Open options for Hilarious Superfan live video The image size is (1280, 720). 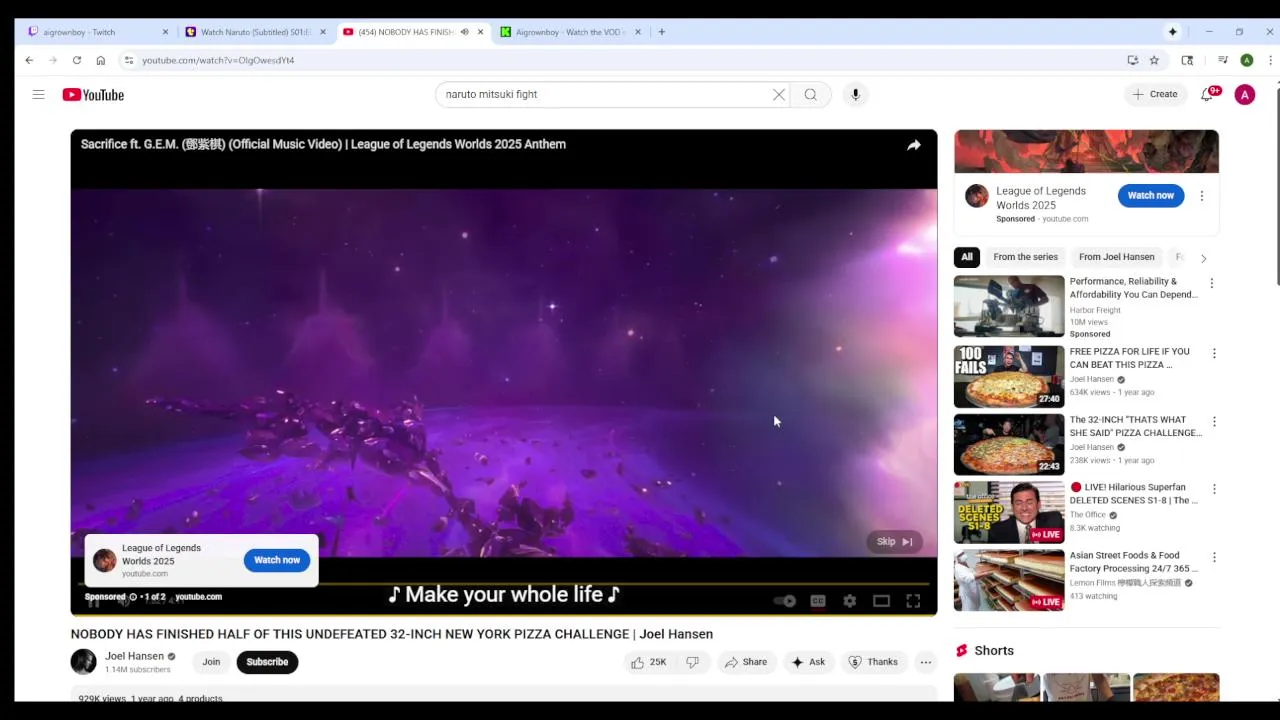(1214, 489)
